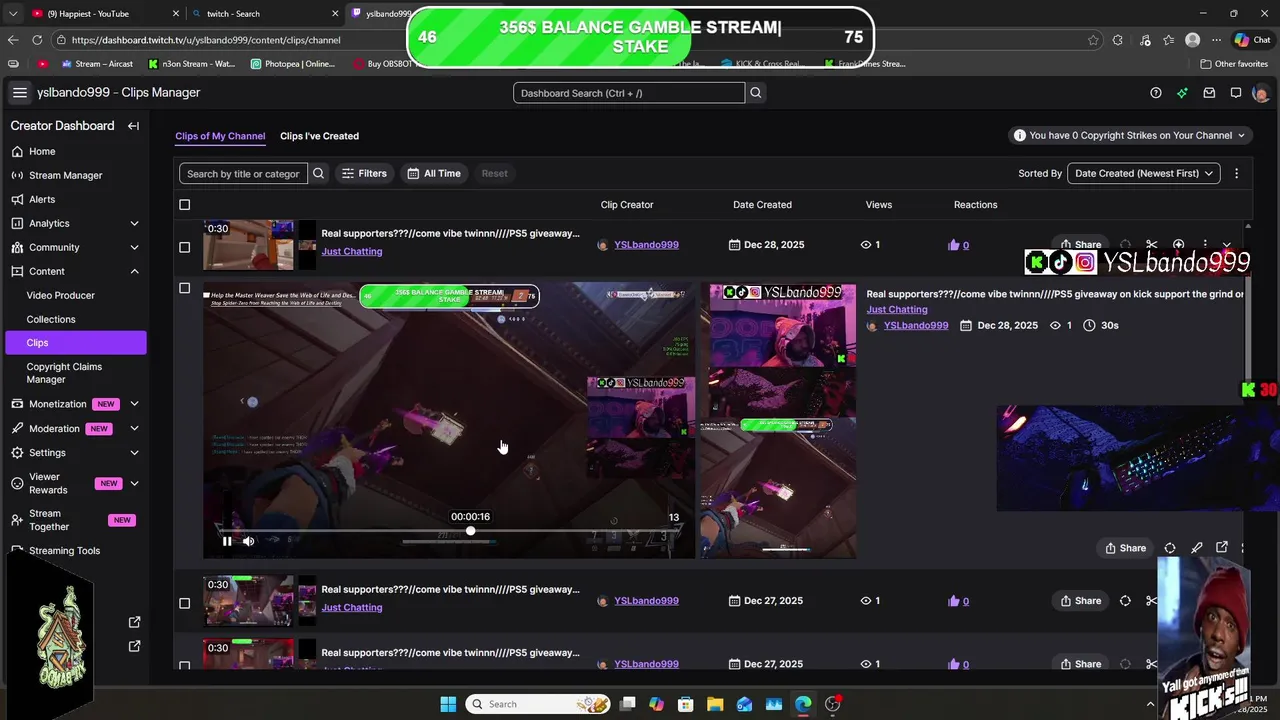The image size is (1280, 720).
Task: Expand the Monetization sidebar section
Action: tap(134, 404)
